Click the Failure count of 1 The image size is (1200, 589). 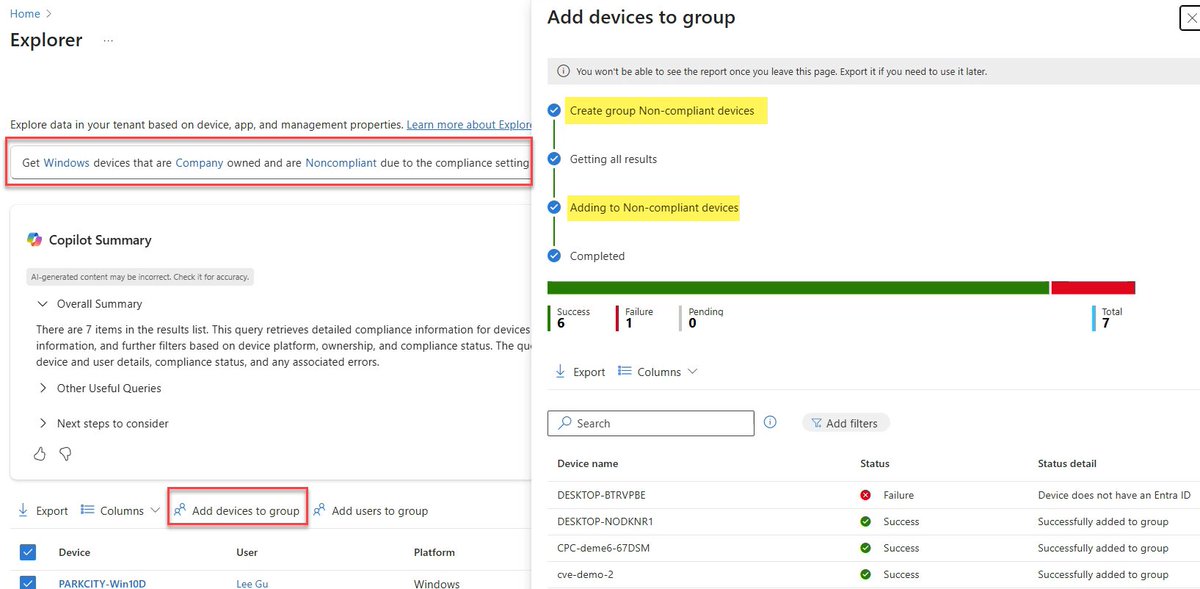coord(629,323)
